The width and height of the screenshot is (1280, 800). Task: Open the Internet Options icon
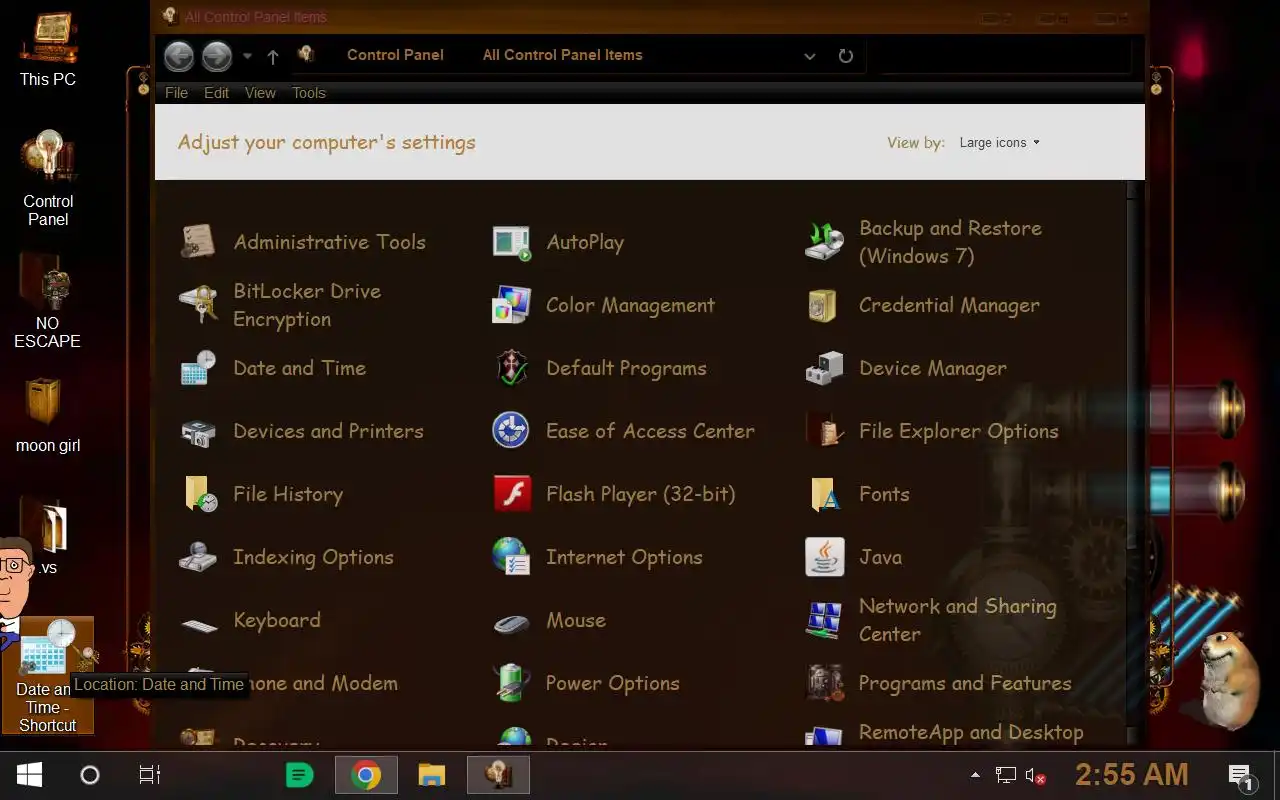tap(511, 557)
